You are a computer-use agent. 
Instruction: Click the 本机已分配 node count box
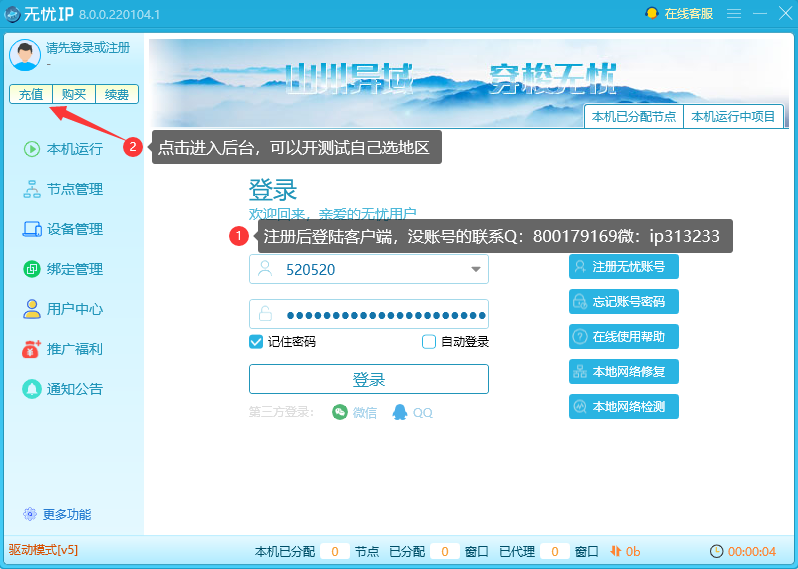pos(335,551)
